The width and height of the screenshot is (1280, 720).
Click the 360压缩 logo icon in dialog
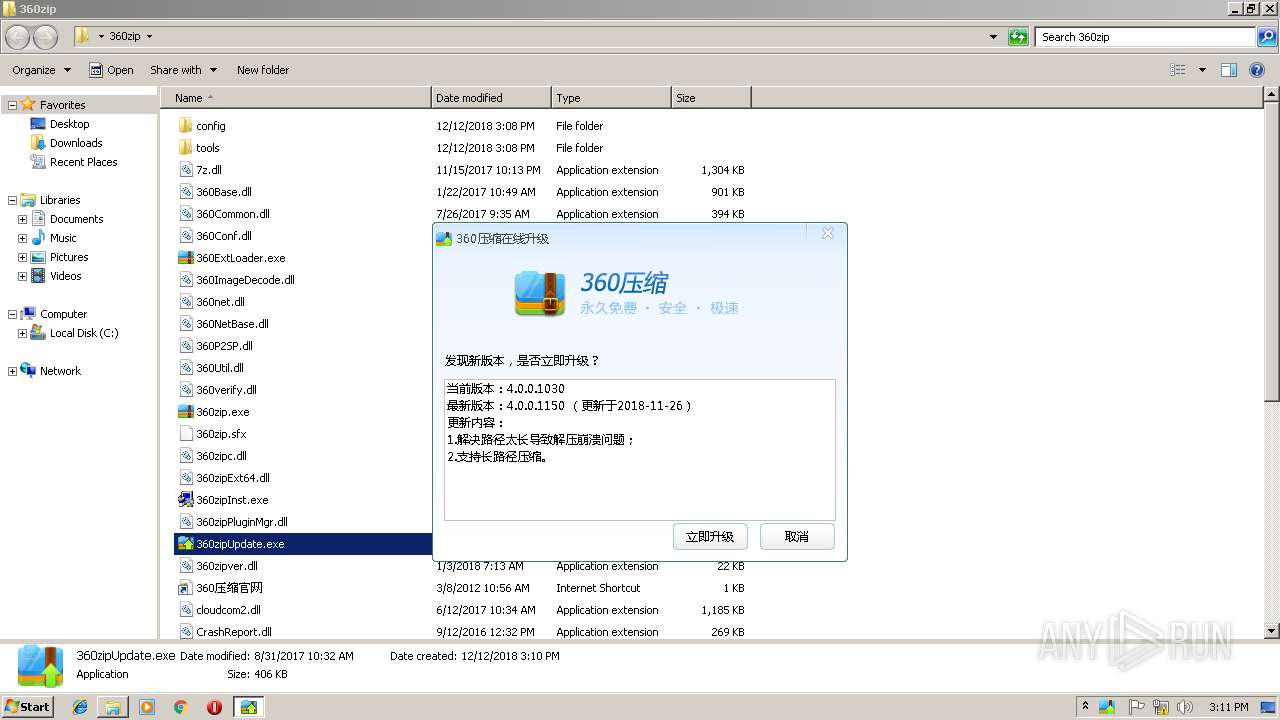(540, 293)
